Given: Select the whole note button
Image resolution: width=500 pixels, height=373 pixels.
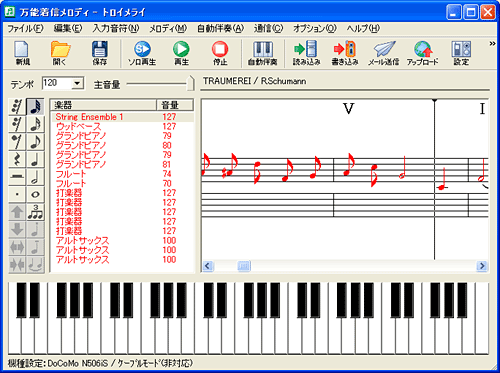Looking at the screenshot, I should coord(35,194).
